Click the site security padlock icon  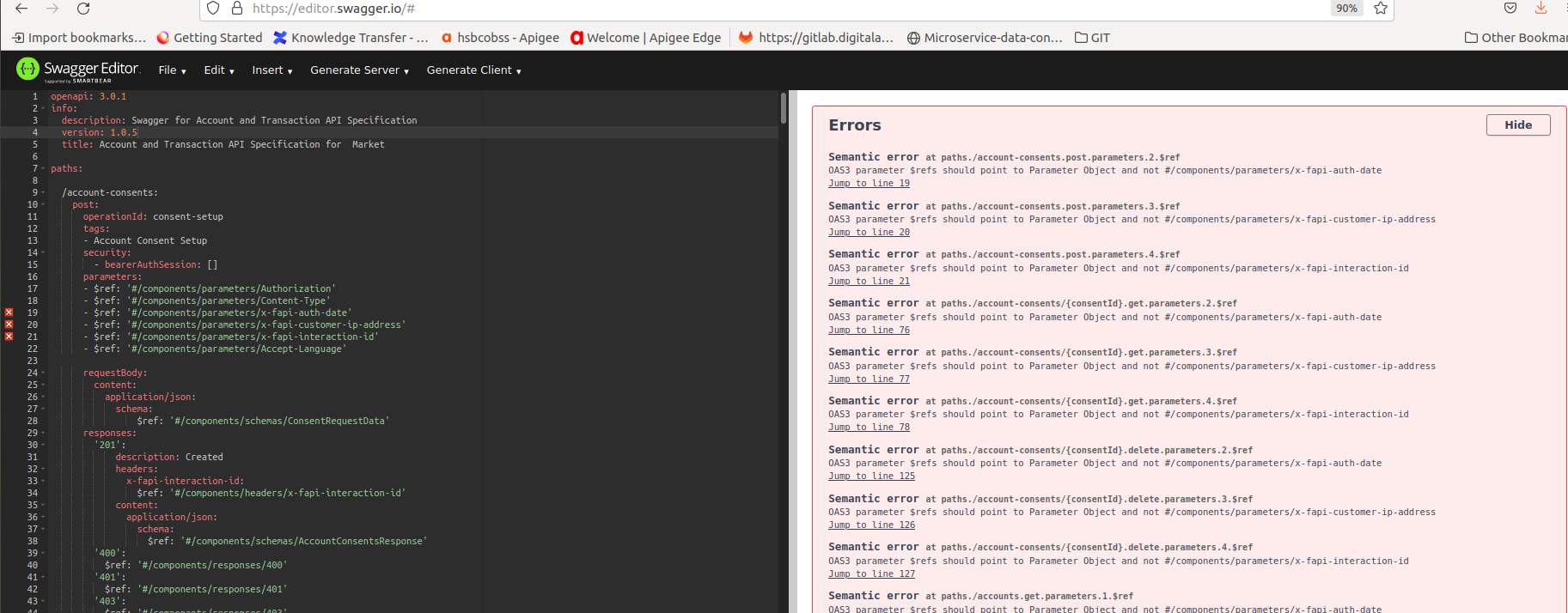click(237, 9)
